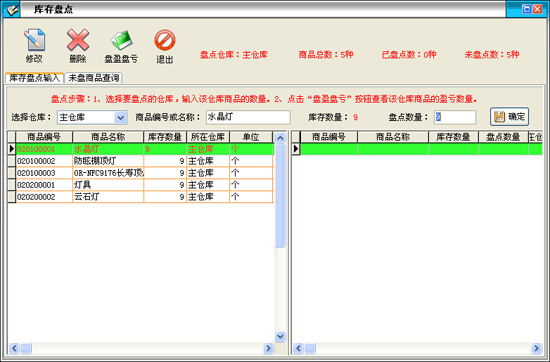Click the 修改 (modify) toolbar icon
Image resolution: width=550 pixels, height=362 pixels.
pyautogui.click(x=34, y=40)
